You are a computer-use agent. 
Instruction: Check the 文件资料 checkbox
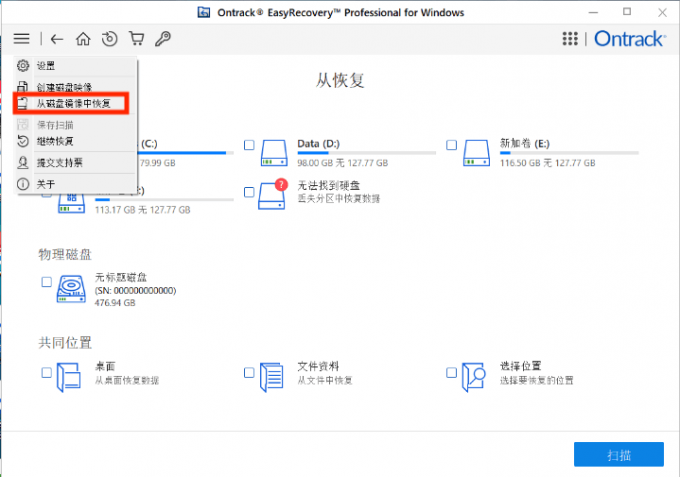click(x=249, y=372)
